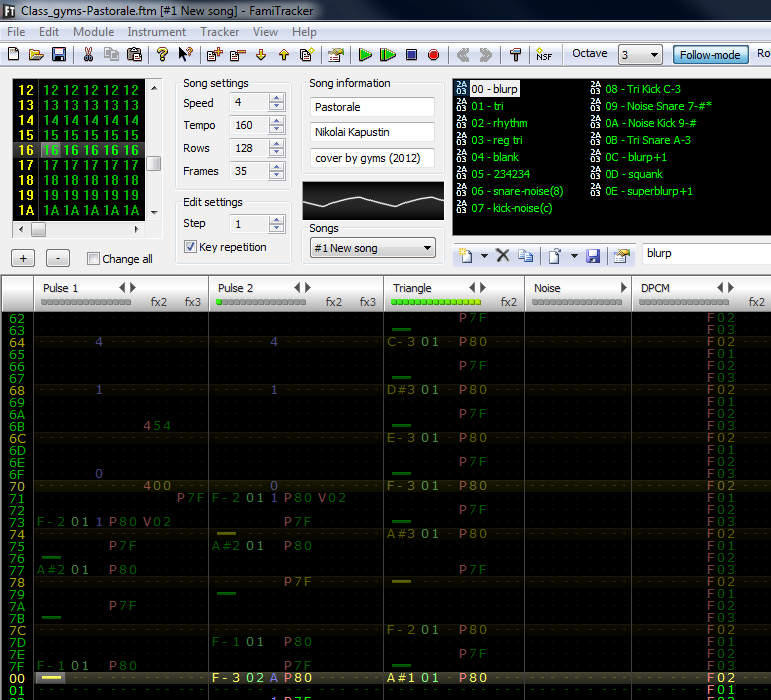This screenshot has width=771, height=700.
Task: Open a file with folder icon
Action: point(36,55)
